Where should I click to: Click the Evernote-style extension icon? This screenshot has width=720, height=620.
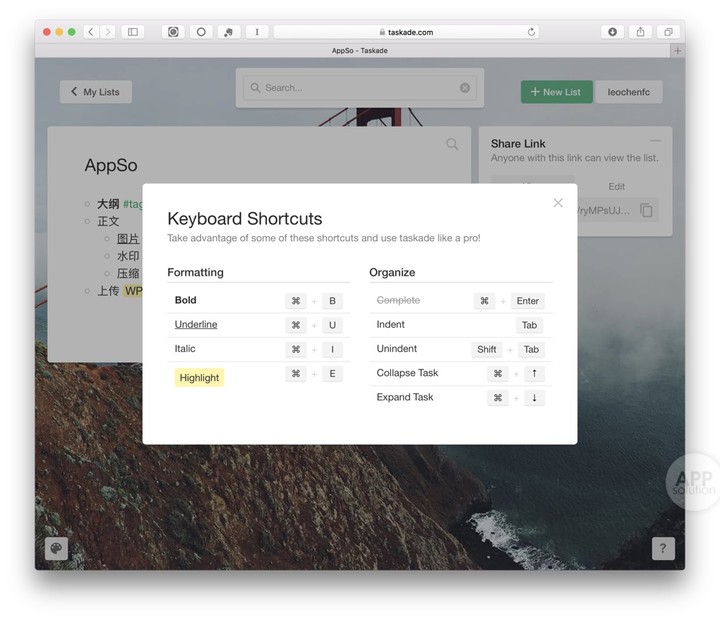point(229,32)
